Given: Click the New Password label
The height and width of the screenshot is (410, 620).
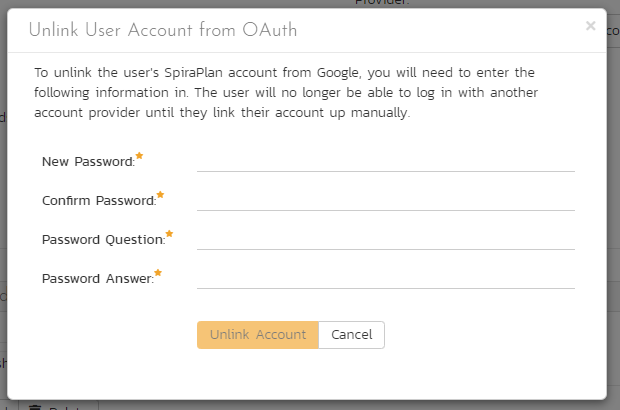Looking at the screenshot, I should coord(88,162).
